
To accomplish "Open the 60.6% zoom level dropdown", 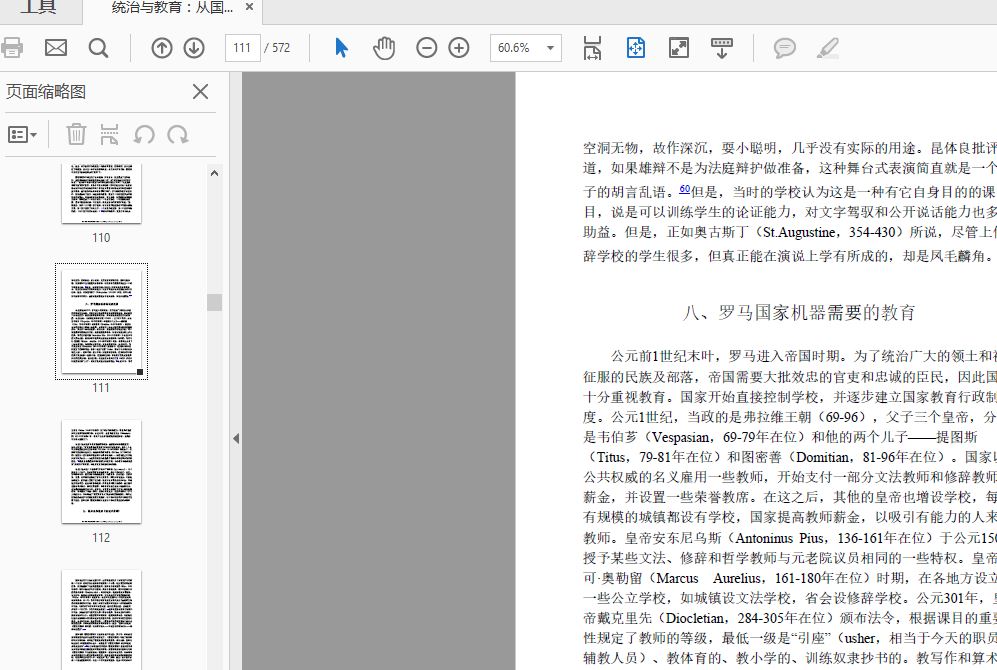I will (x=550, y=48).
